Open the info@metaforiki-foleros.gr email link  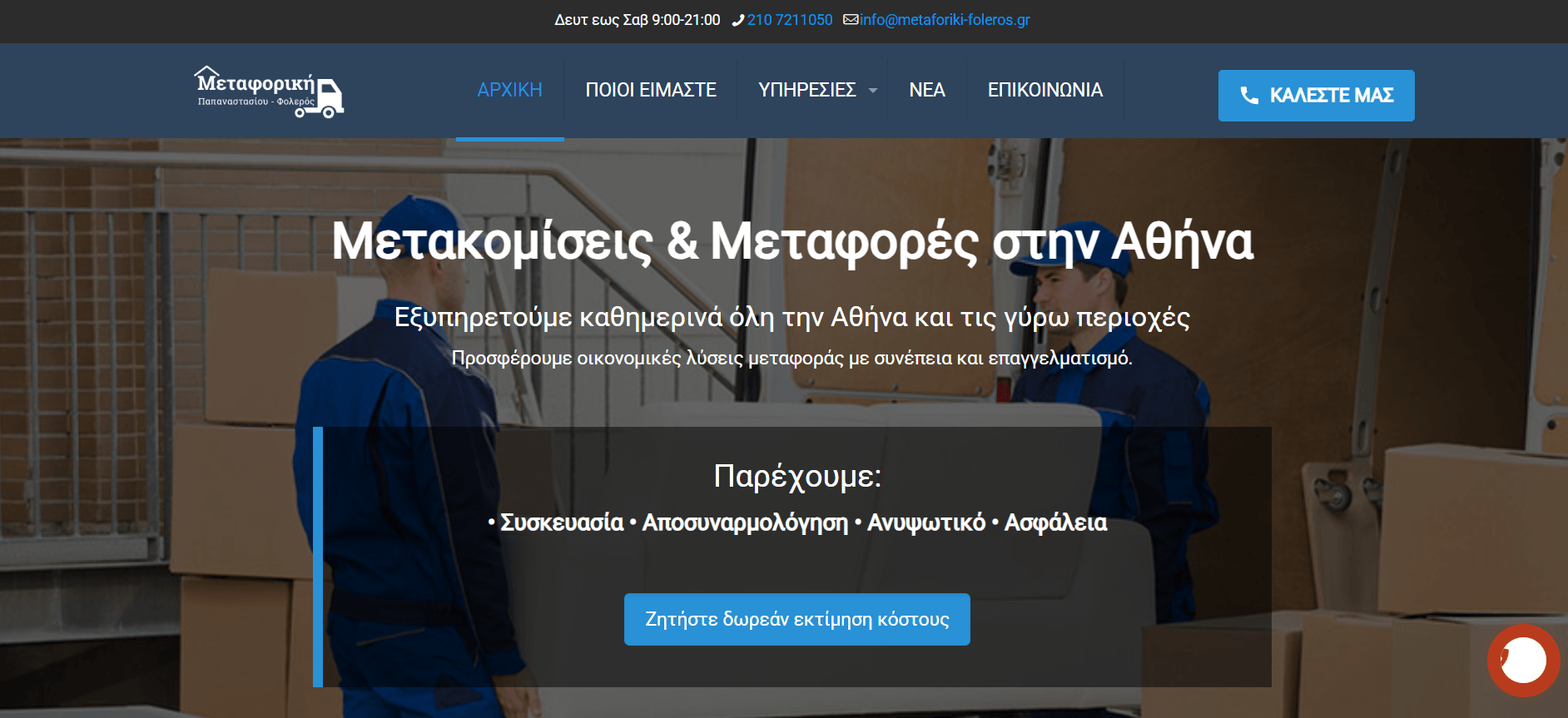click(945, 20)
